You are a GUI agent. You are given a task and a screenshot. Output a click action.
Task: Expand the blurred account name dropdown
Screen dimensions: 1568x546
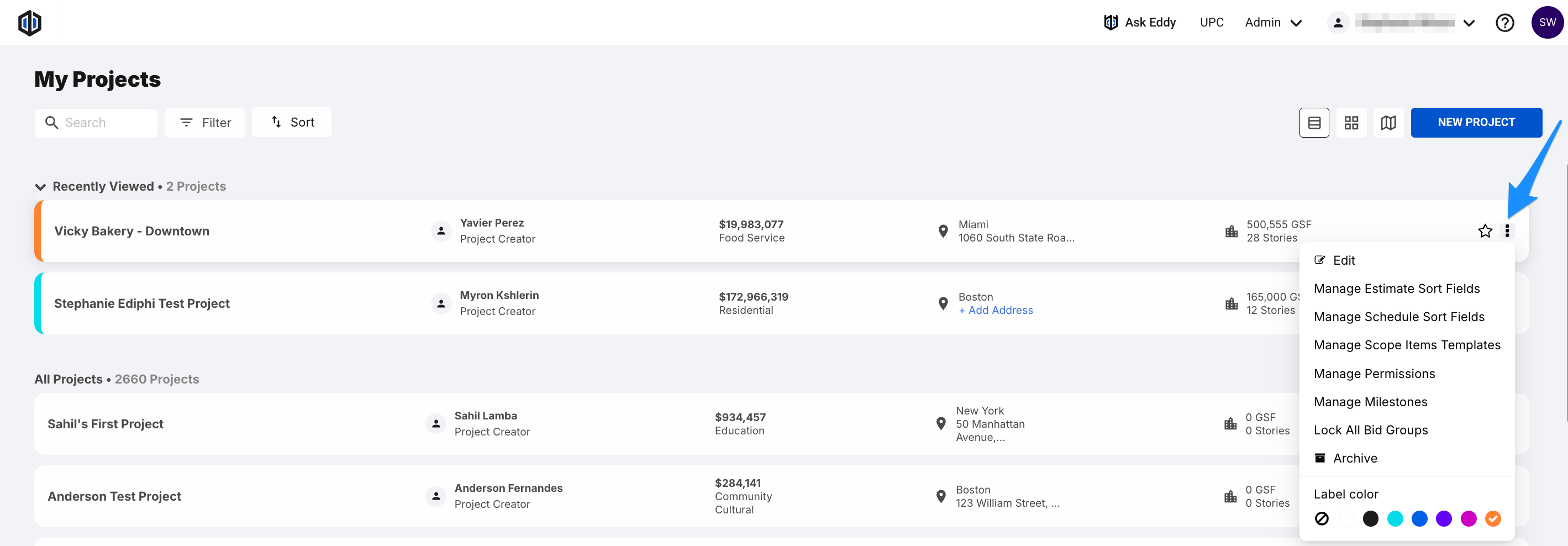pos(1469,23)
